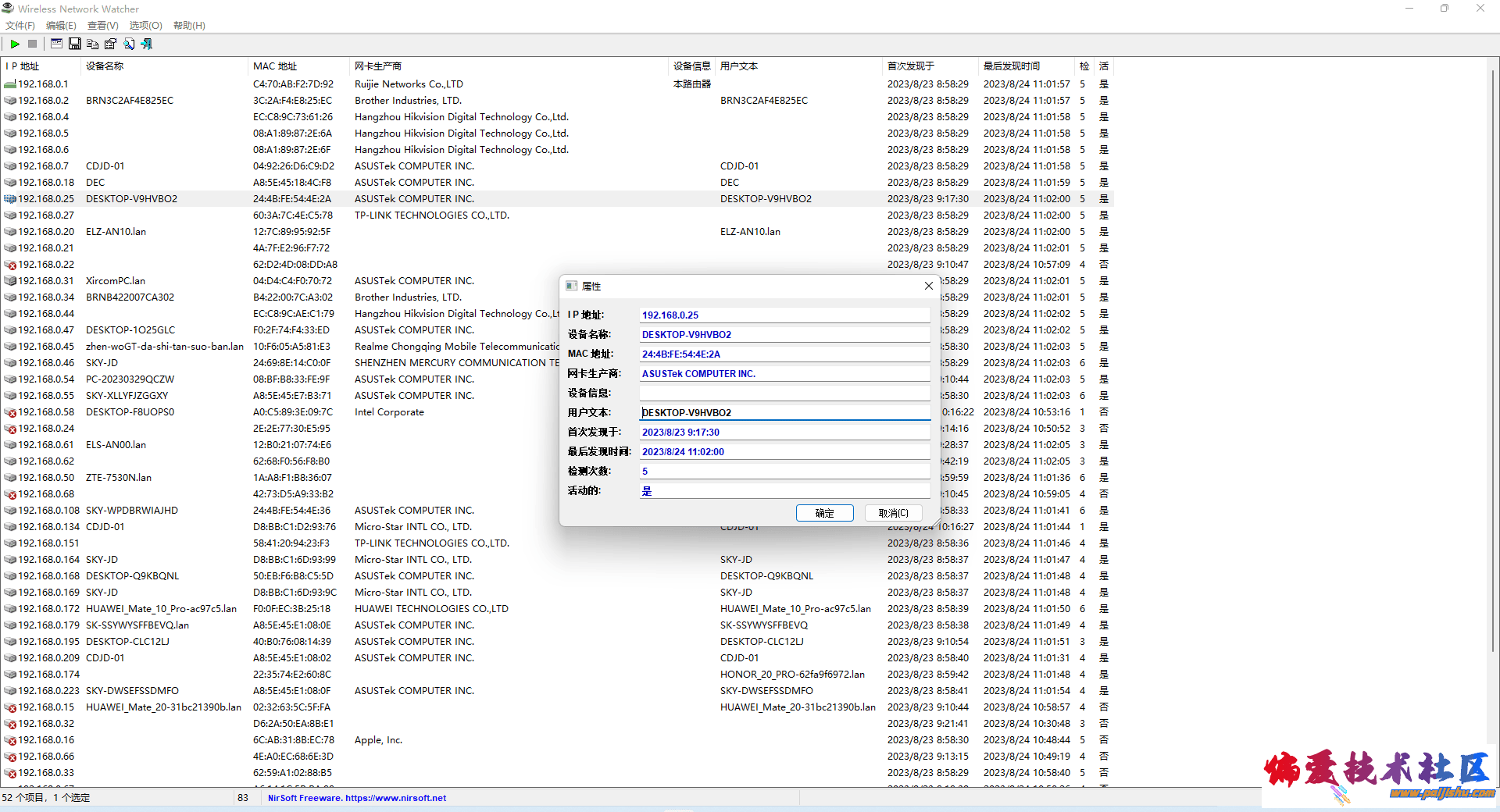This screenshot has width=1500, height=812.
Task: Open advanced options window icon in toolbar
Action: pyautogui.click(x=56, y=45)
